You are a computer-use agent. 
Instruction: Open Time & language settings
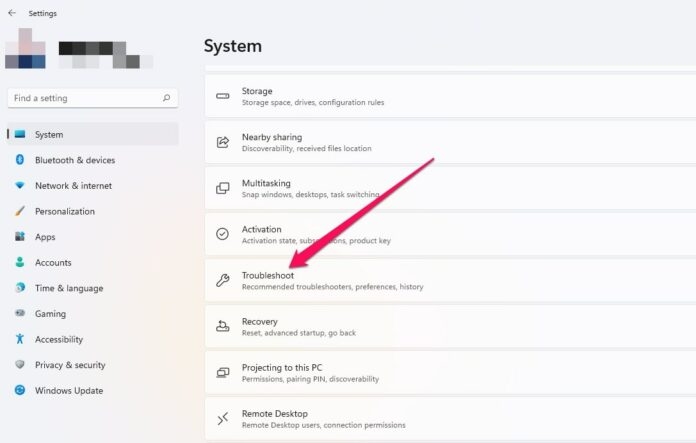coord(68,288)
